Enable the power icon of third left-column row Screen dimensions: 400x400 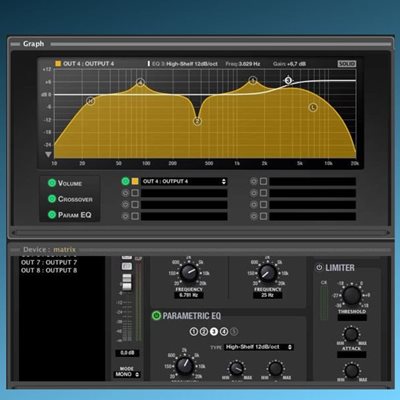125,205
